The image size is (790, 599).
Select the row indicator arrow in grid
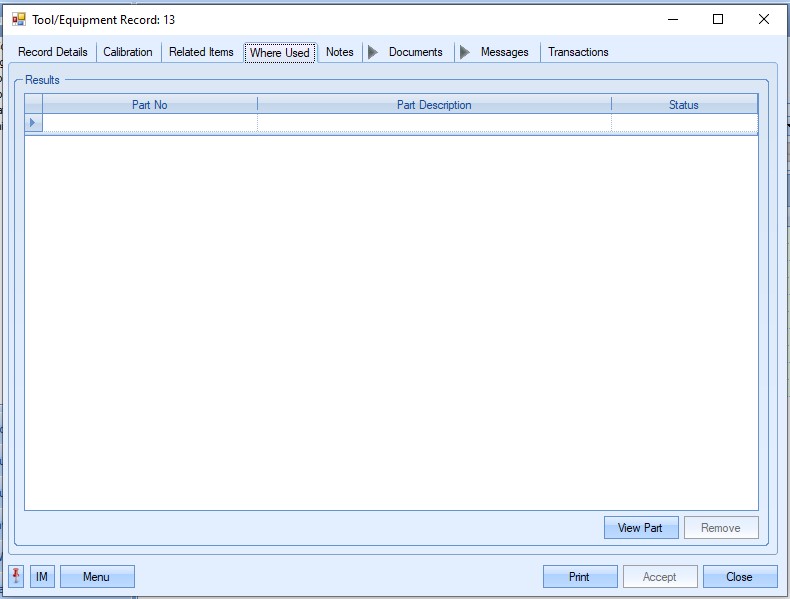pyautogui.click(x=33, y=123)
